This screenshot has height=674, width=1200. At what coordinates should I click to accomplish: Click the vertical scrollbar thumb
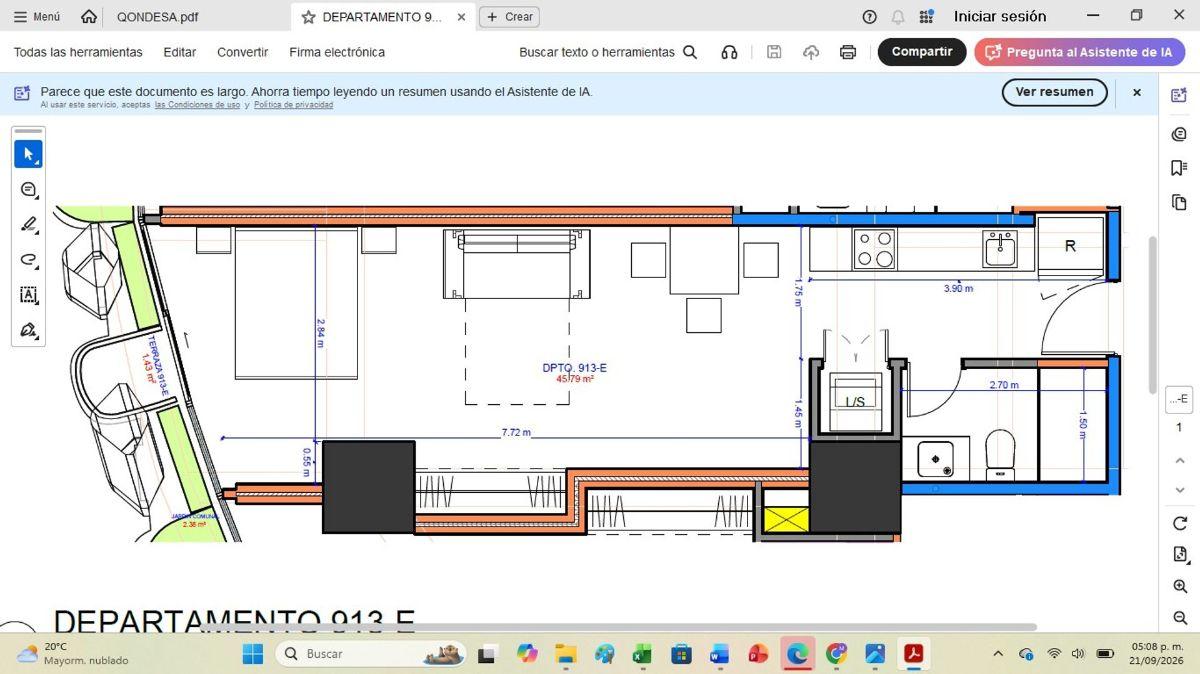coord(1152,315)
